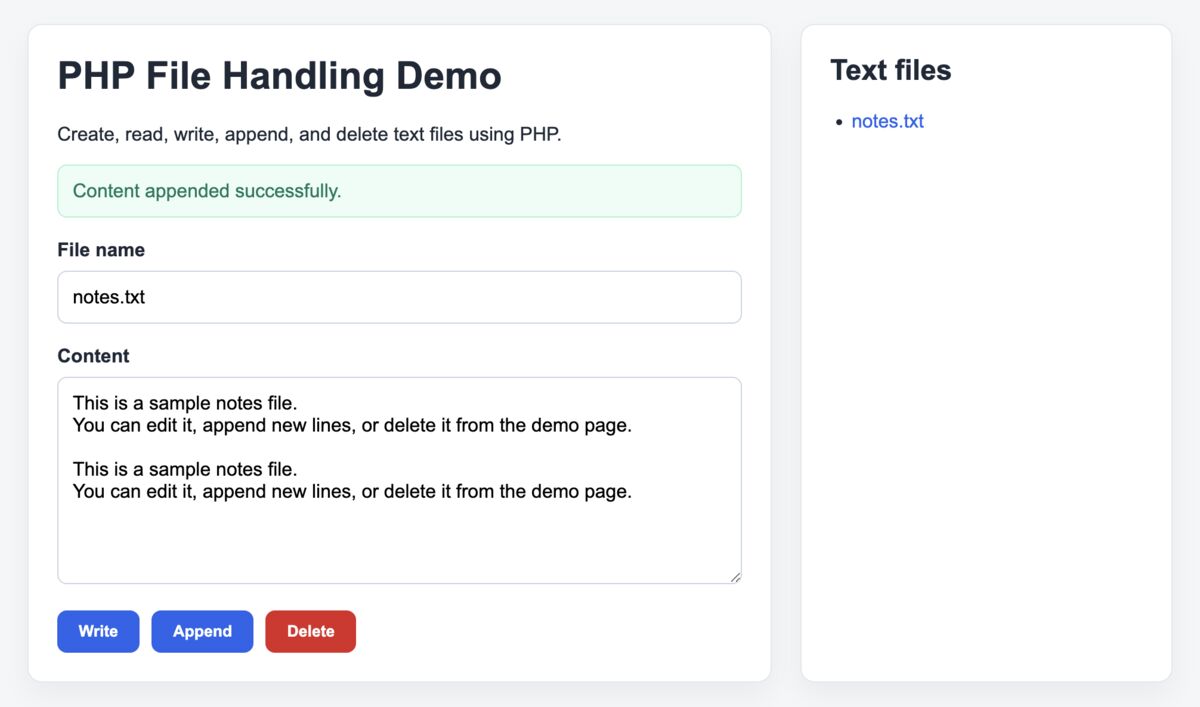
Task: Click the Write button
Action: 98,631
